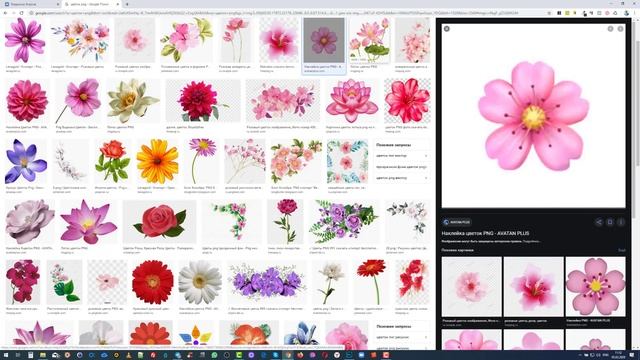This screenshot has height=360, width=640.
Task: Go forward in browser history
Action: tap(13, 13)
